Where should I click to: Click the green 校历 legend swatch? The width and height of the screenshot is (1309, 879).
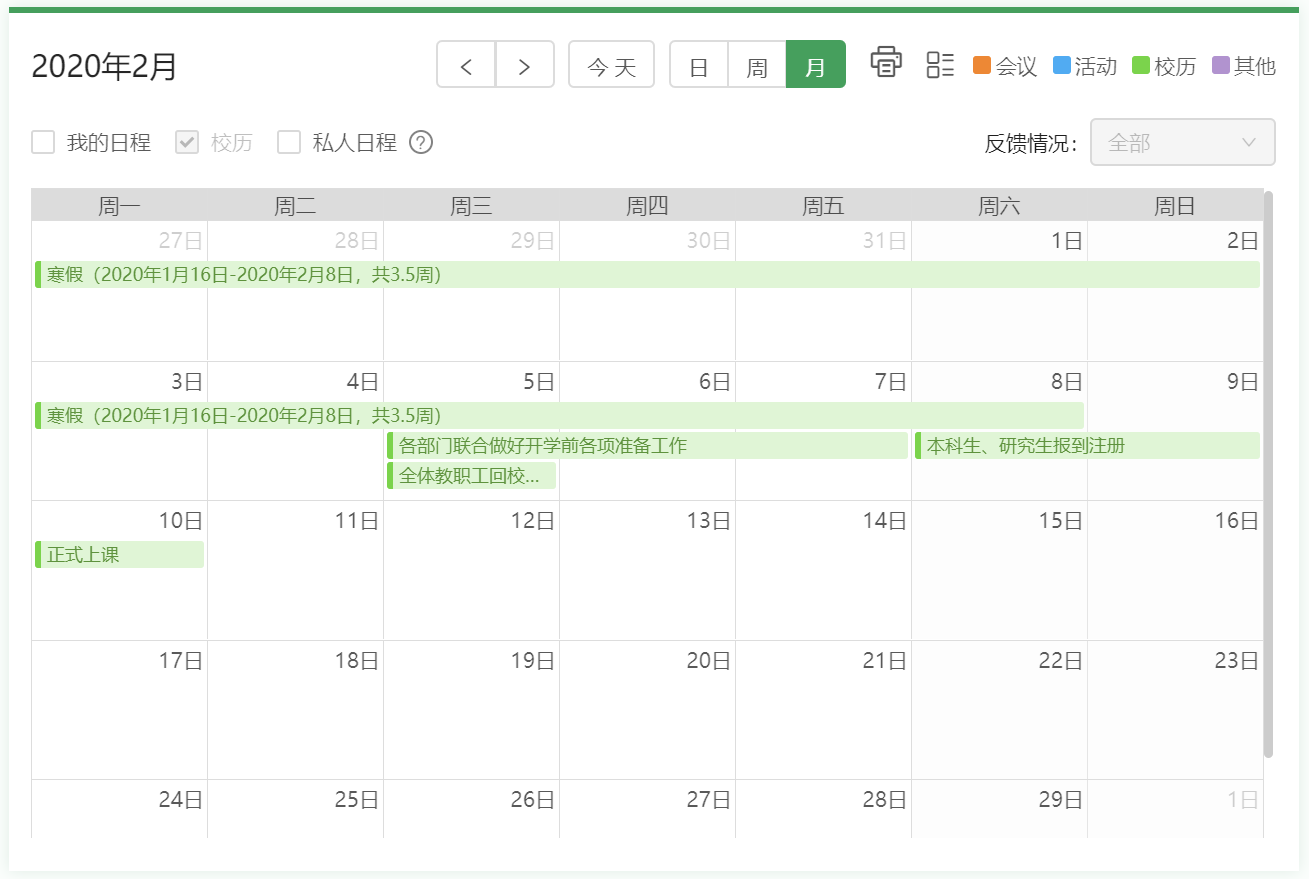tap(1141, 66)
